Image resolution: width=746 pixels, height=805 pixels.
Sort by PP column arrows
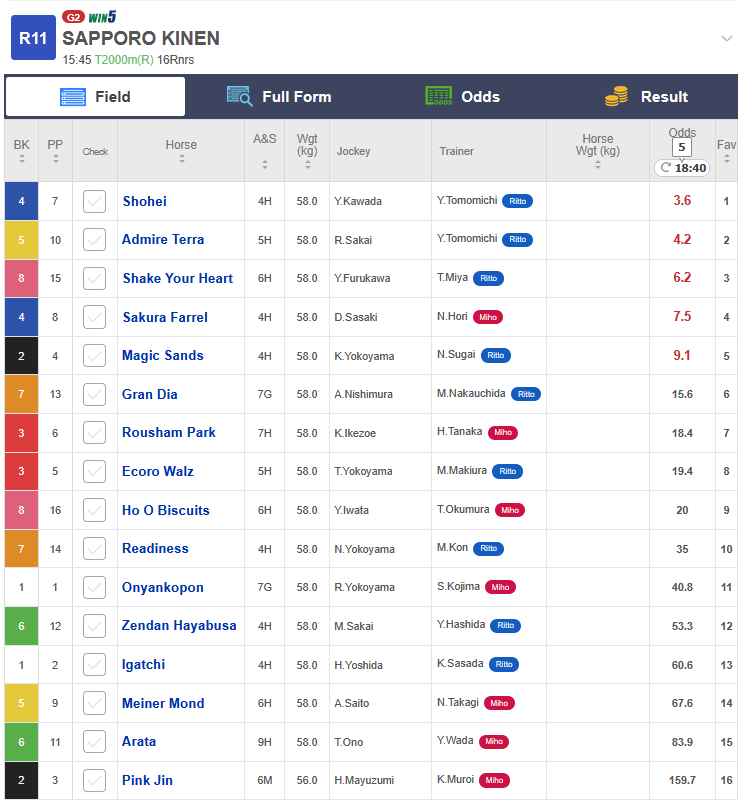(x=55, y=159)
